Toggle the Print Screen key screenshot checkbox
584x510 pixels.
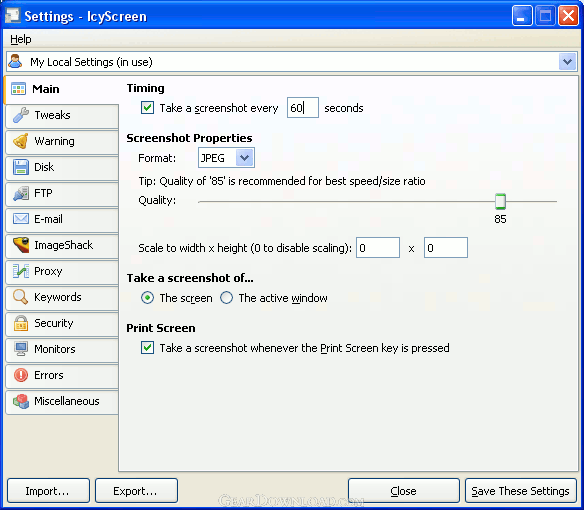click(147, 348)
